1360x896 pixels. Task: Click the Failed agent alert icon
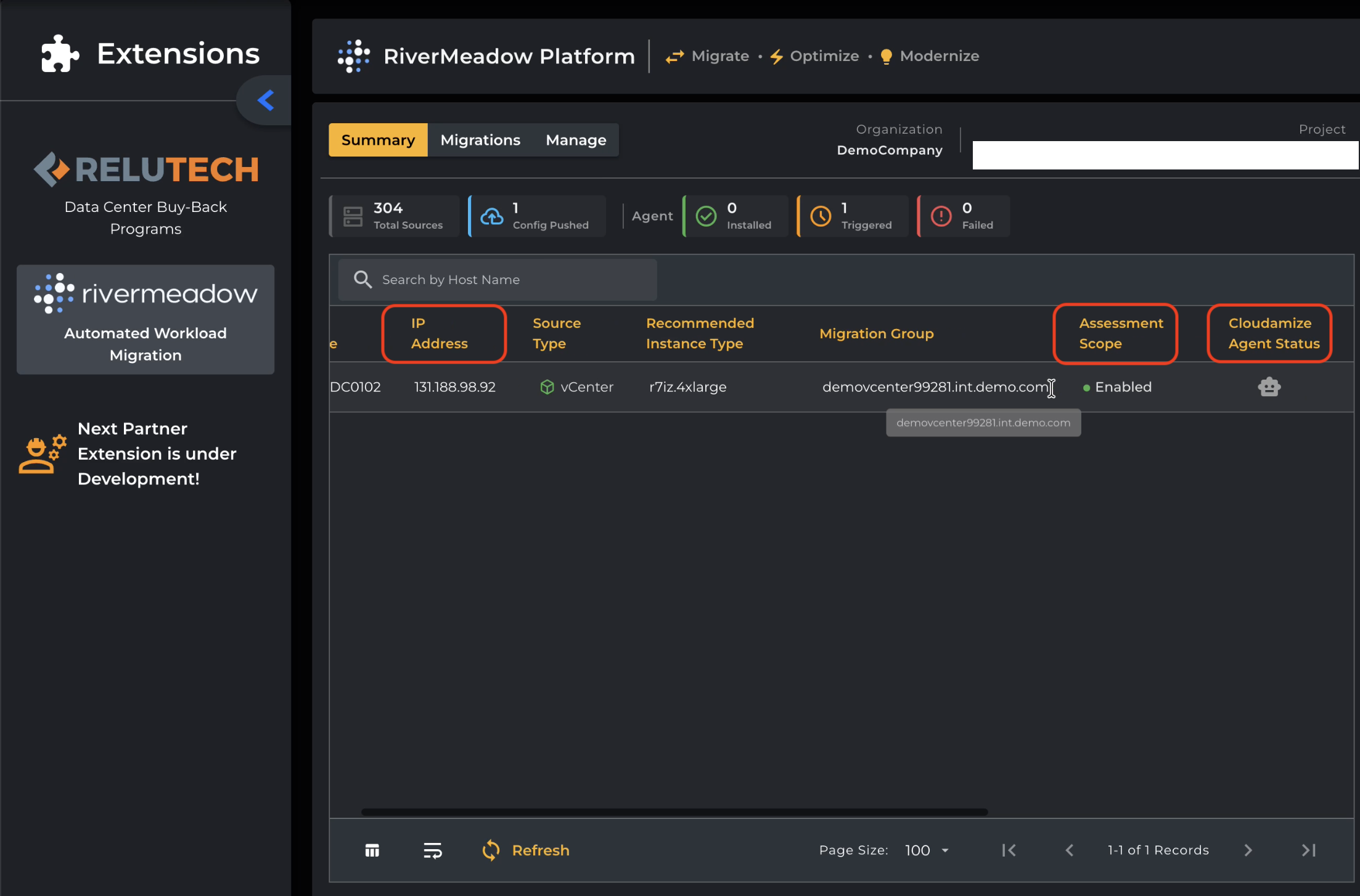click(941, 216)
